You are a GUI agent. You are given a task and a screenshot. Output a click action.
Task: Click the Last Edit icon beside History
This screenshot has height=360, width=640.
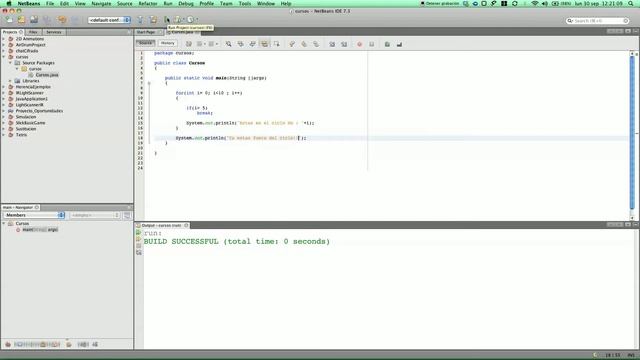click(189, 44)
